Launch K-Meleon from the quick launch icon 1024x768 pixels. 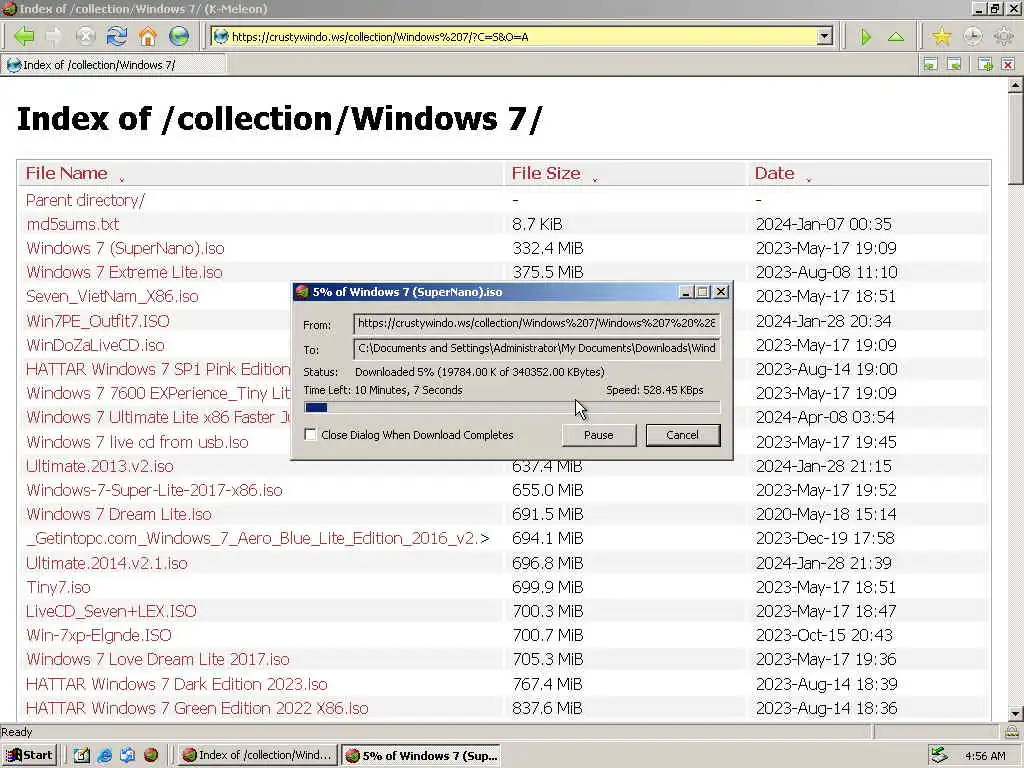pyautogui.click(x=151, y=755)
